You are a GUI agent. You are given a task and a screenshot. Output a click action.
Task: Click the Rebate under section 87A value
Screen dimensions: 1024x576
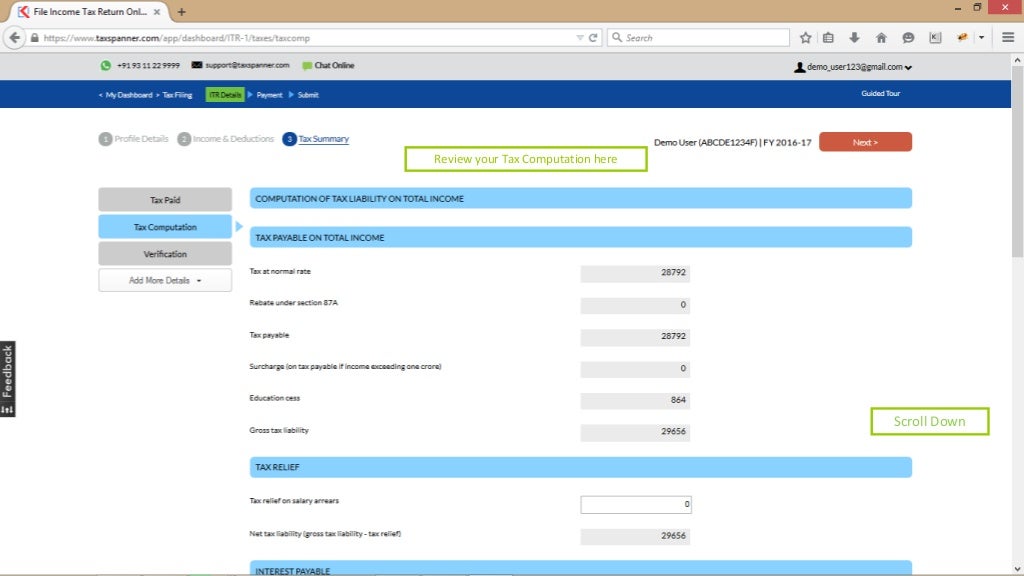click(635, 304)
